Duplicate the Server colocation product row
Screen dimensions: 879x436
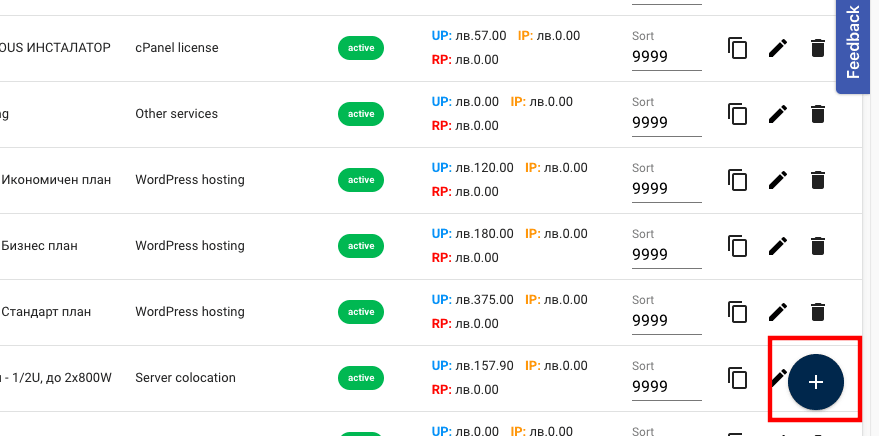click(738, 378)
